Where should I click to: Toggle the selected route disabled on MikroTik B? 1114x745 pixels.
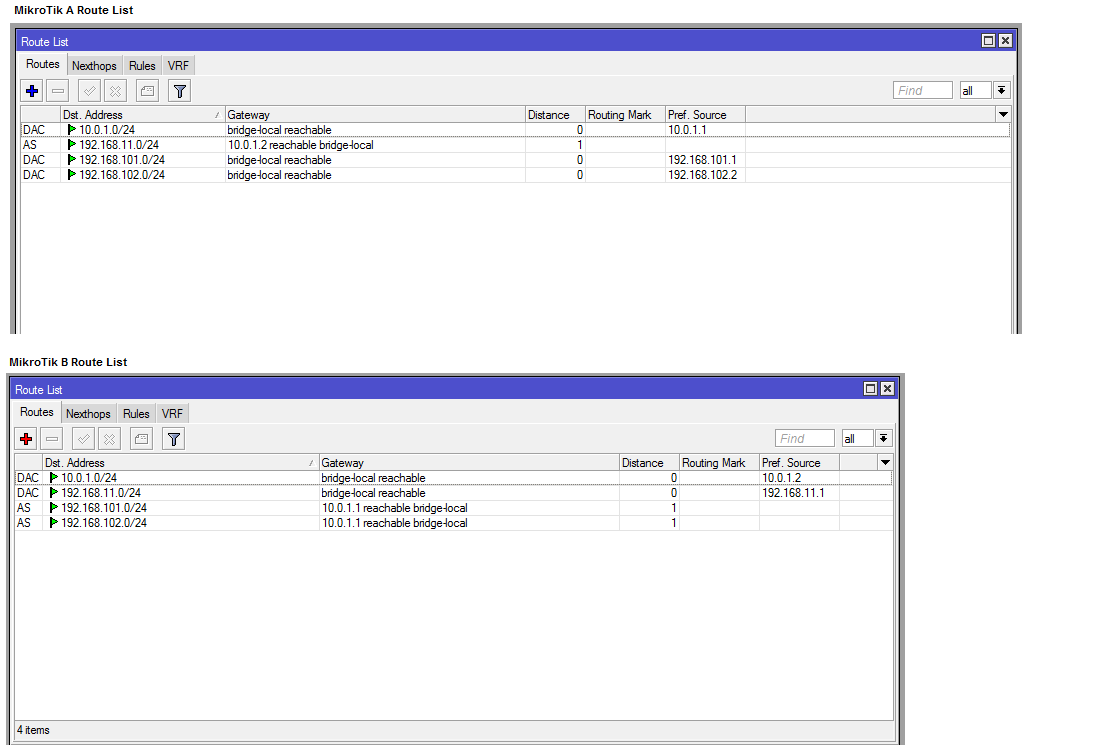[x=108, y=438]
